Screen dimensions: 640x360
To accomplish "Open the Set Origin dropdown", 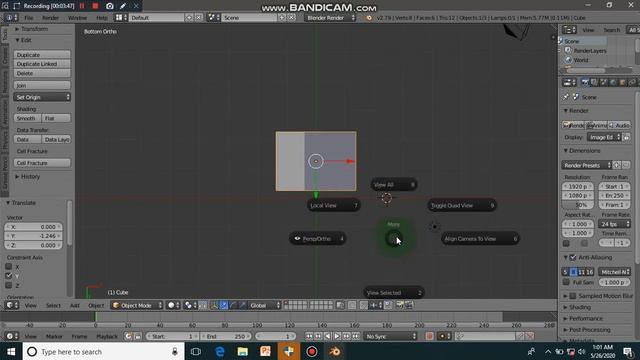I will (42, 97).
